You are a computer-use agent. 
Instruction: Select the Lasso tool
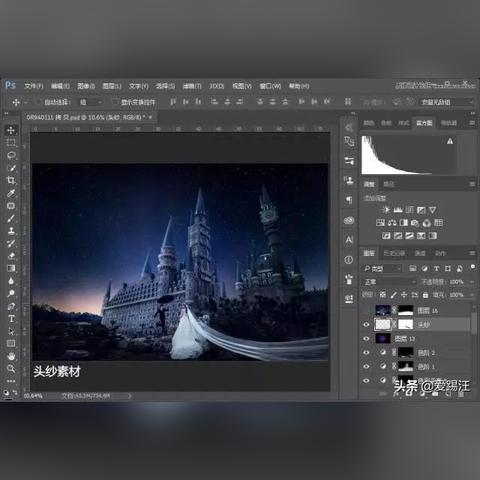click(11, 155)
